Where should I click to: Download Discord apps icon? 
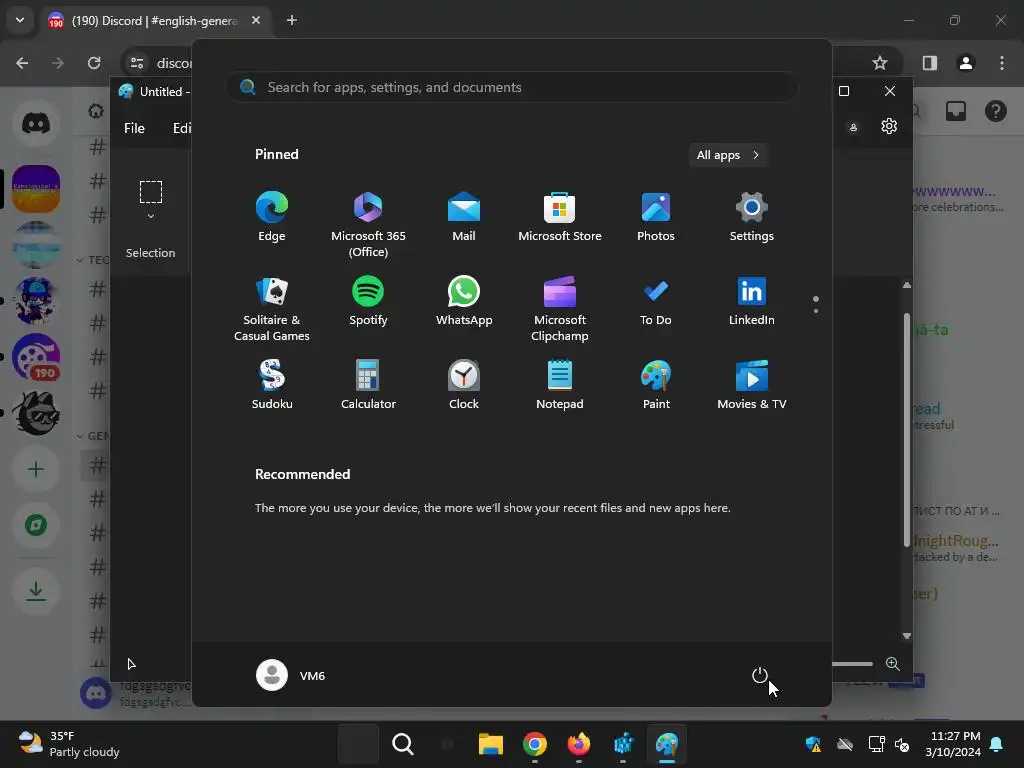tap(36, 591)
